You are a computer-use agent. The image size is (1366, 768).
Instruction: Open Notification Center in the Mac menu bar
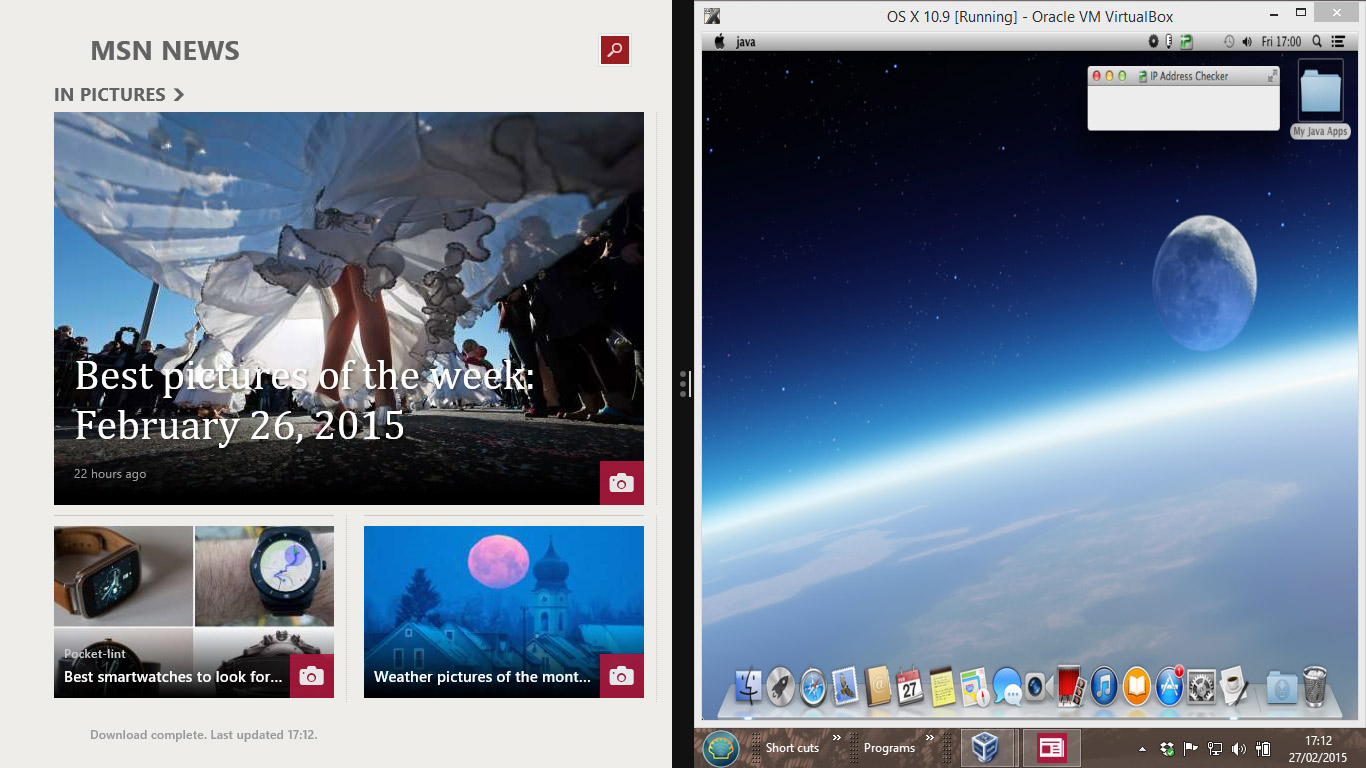[1338, 42]
